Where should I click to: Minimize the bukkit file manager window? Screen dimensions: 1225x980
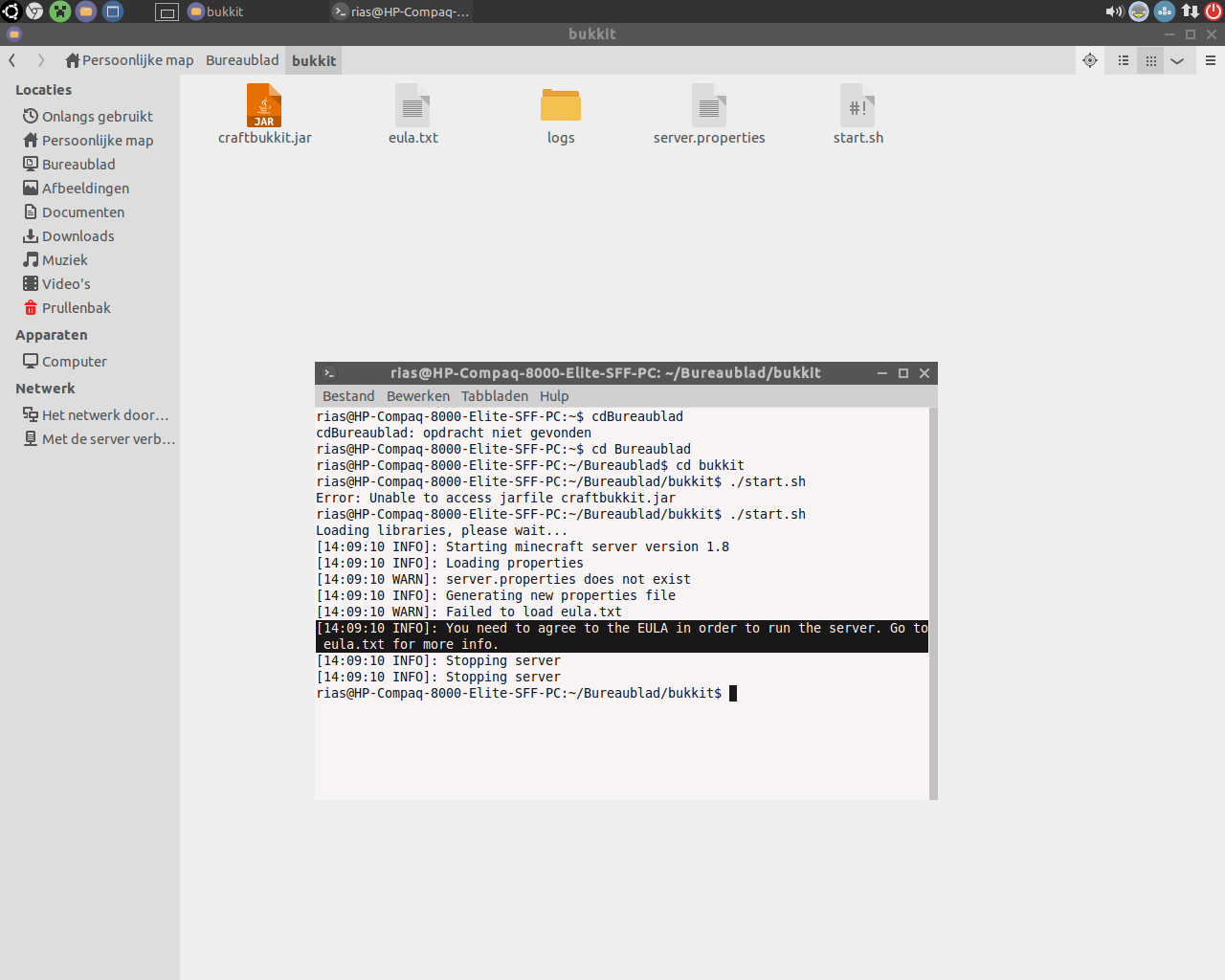click(1169, 34)
